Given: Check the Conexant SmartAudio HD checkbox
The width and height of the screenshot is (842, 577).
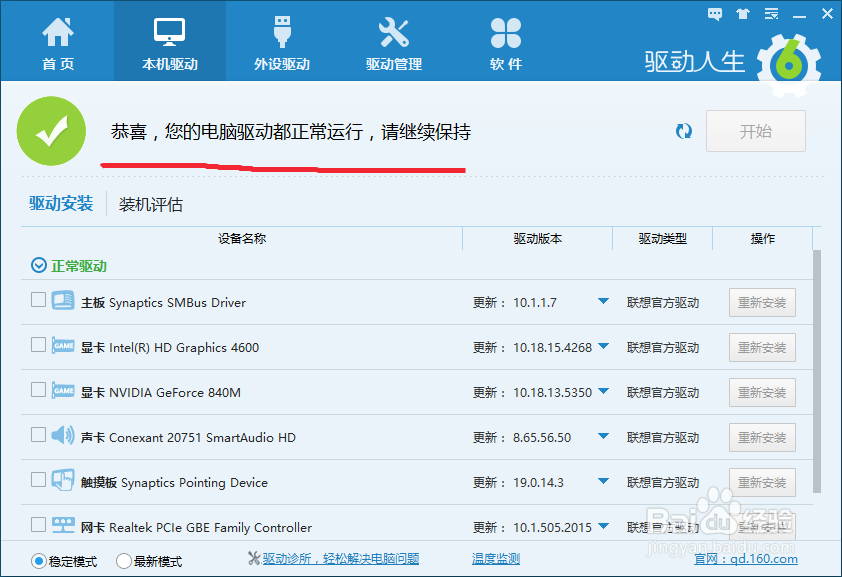Looking at the screenshot, I should pyautogui.click(x=38, y=434).
